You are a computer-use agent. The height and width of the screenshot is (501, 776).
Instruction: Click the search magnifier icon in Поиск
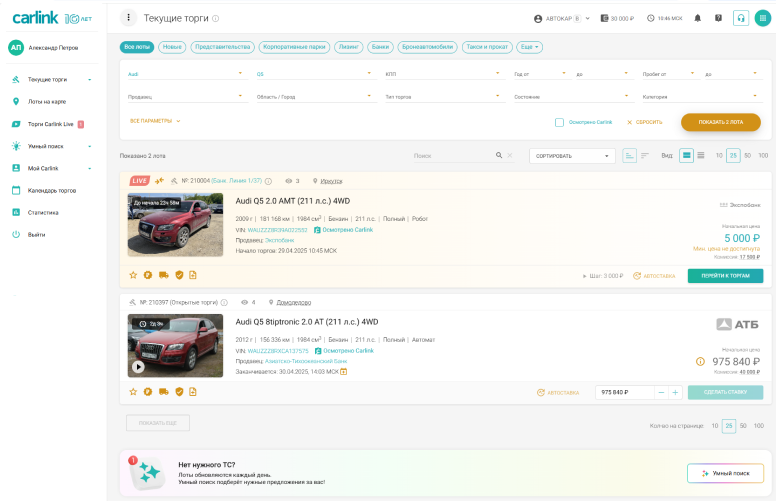499,156
